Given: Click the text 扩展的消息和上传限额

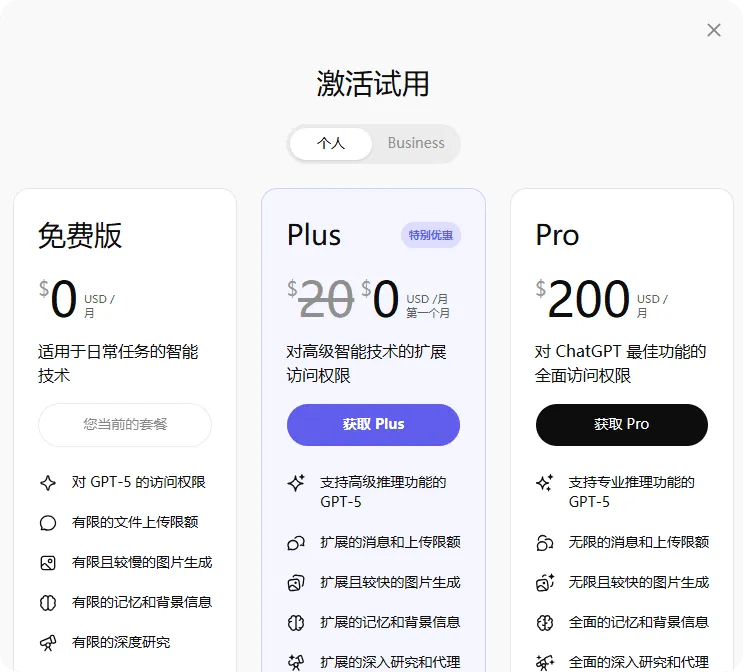Looking at the screenshot, I should [x=390, y=542].
